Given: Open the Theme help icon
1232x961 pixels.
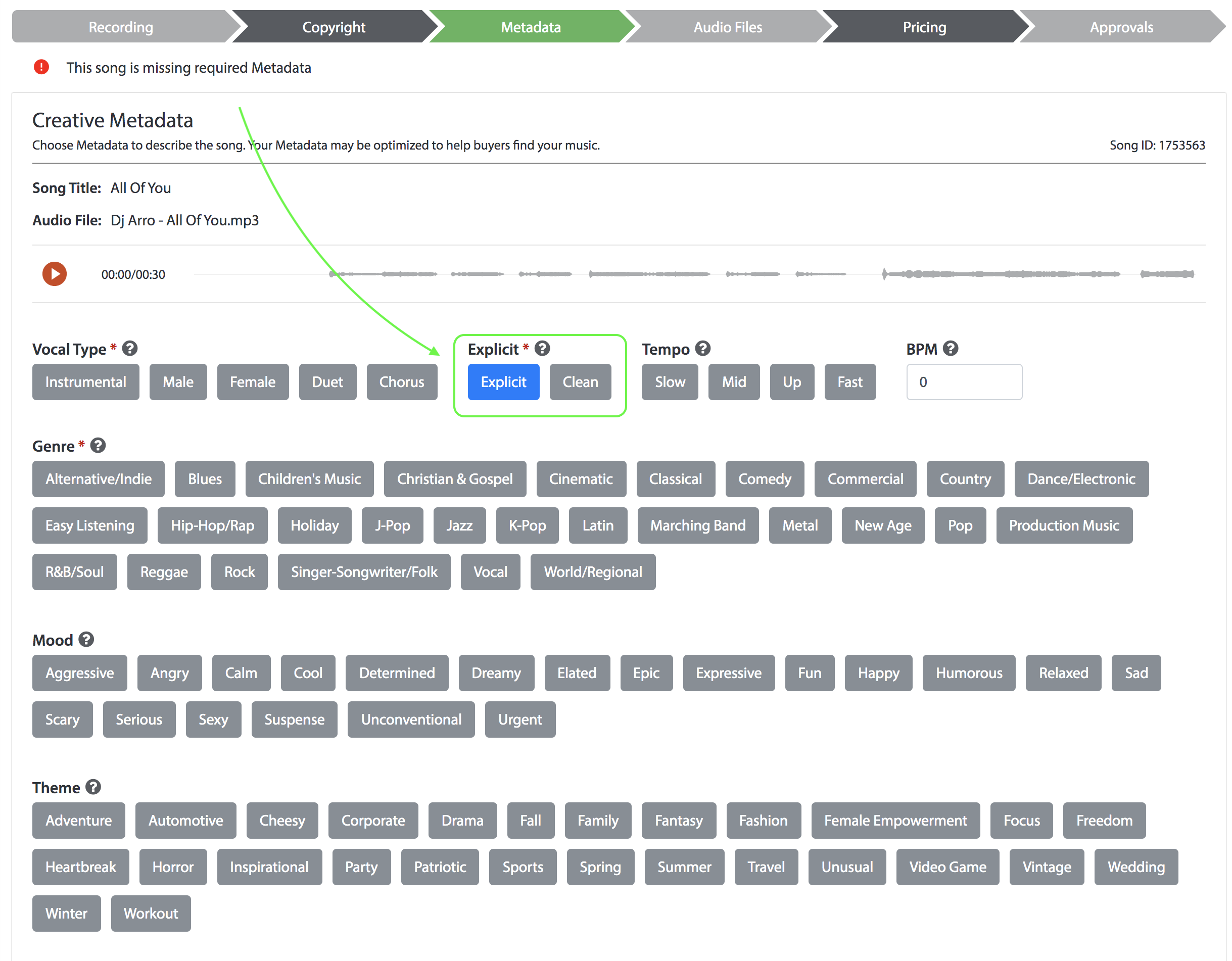Looking at the screenshot, I should coord(93,787).
